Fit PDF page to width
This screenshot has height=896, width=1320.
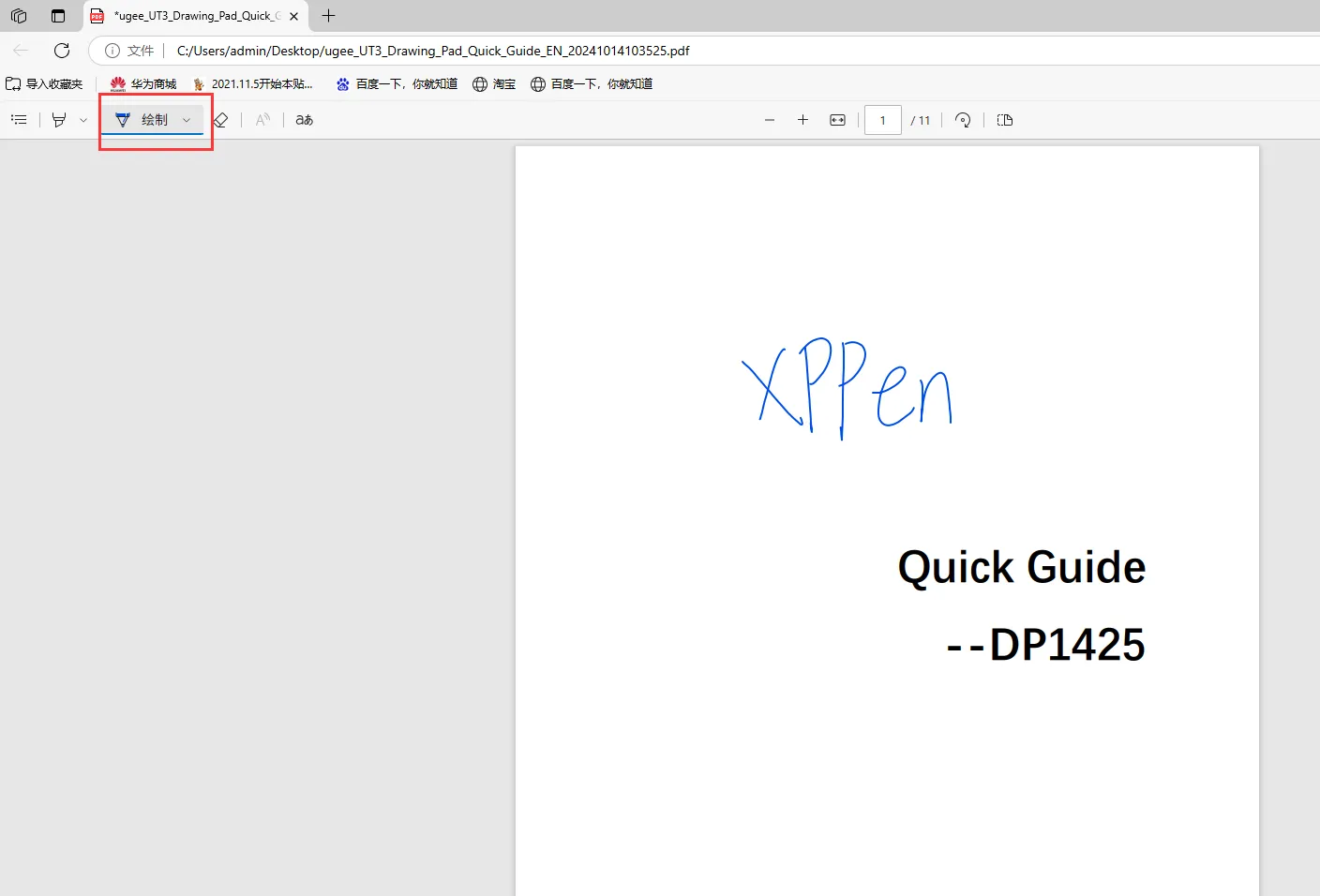click(x=837, y=120)
